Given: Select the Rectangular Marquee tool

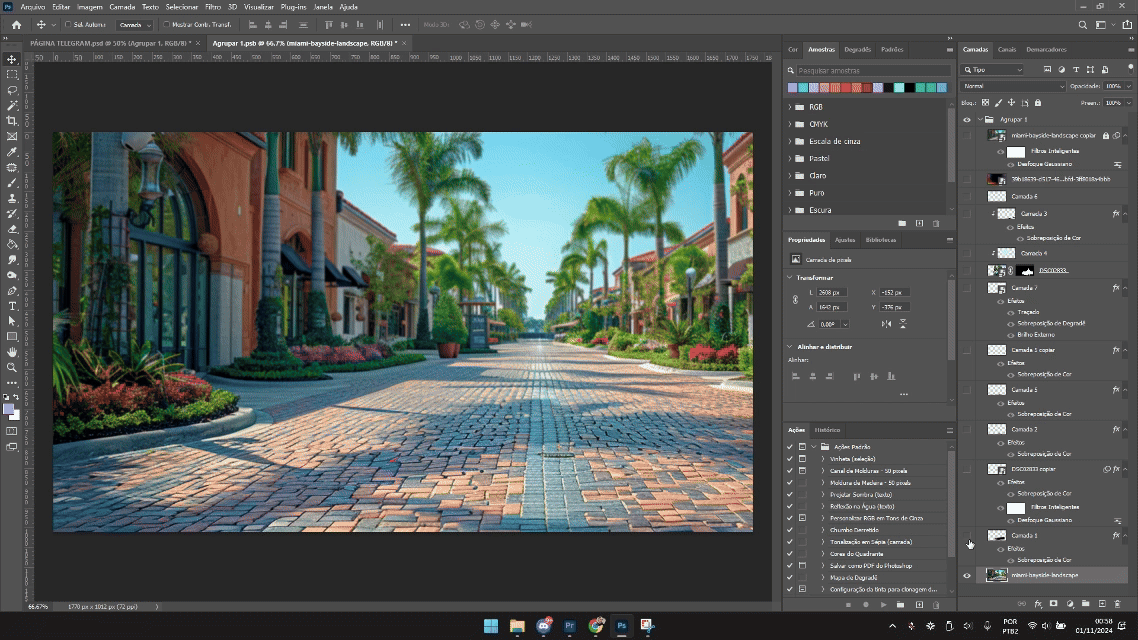Looking at the screenshot, I should (12, 75).
